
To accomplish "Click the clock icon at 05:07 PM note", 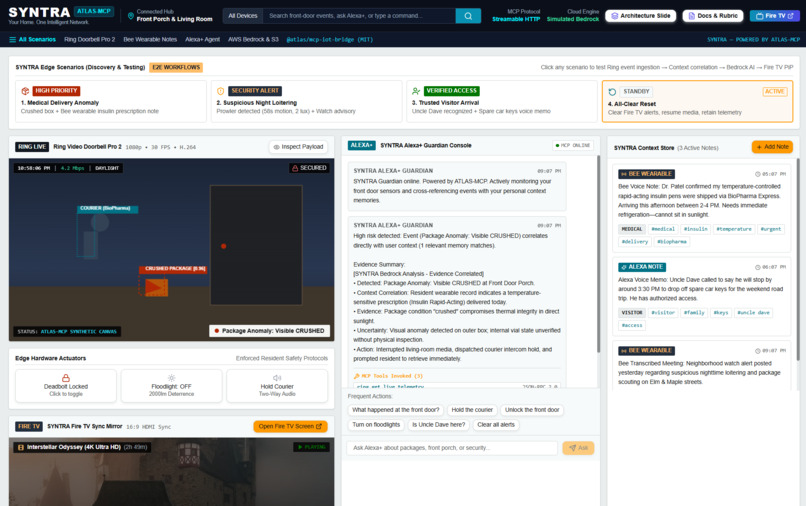I will (x=758, y=174).
